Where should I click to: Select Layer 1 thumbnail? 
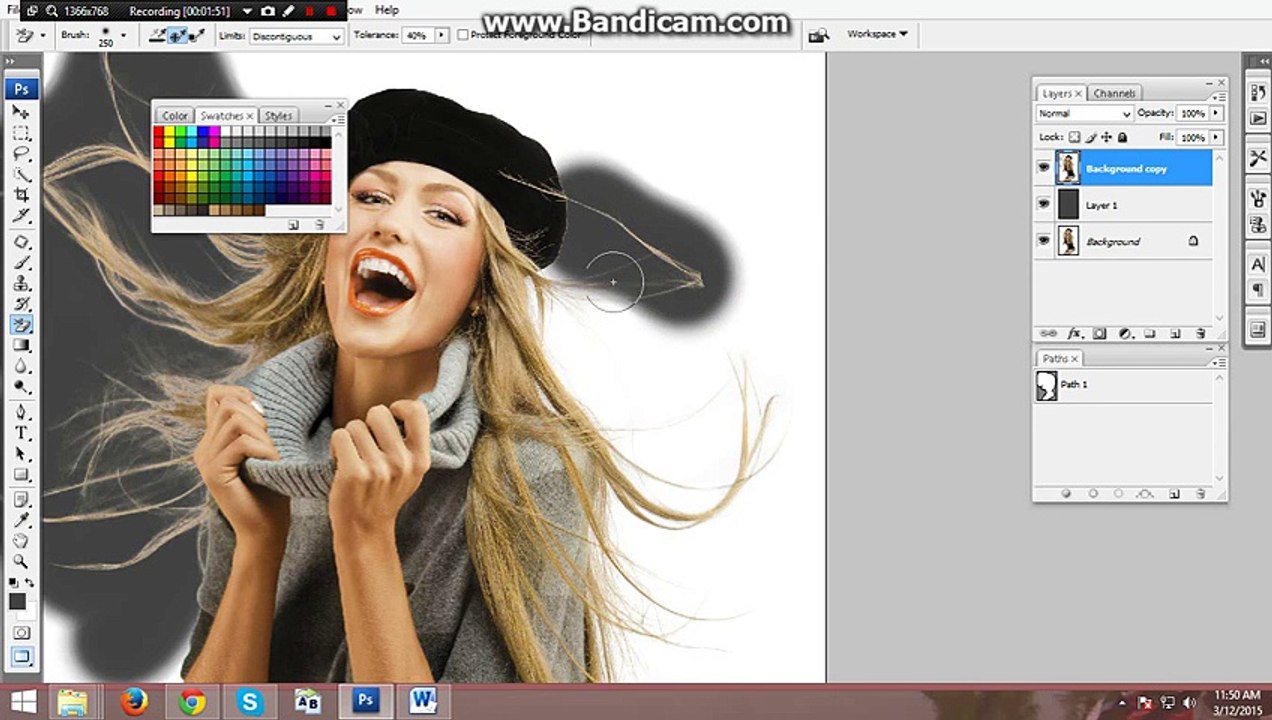pyautogui.click(x=1068, y=204)
